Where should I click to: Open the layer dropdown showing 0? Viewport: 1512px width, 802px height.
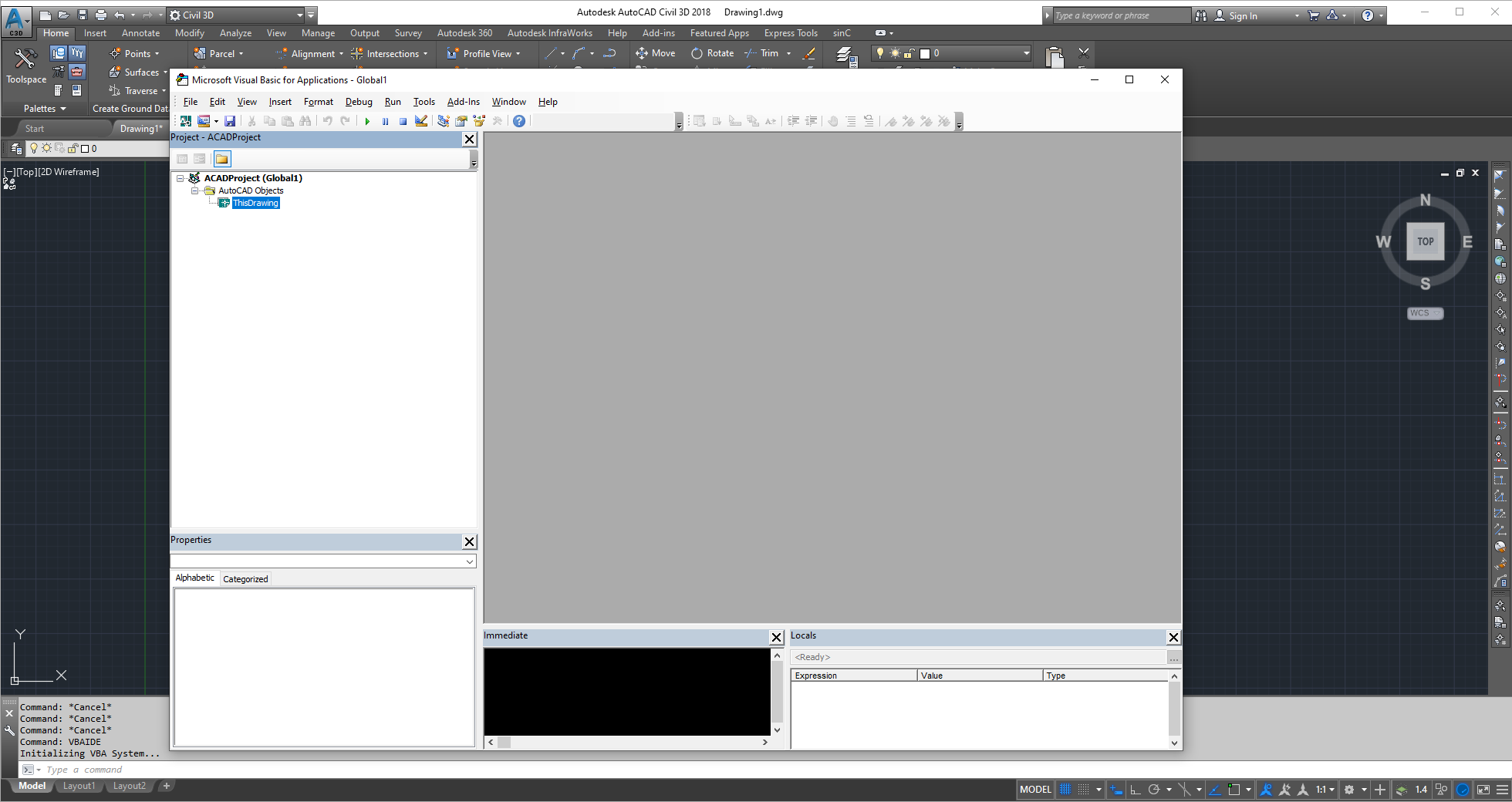[x=951, y=53]
